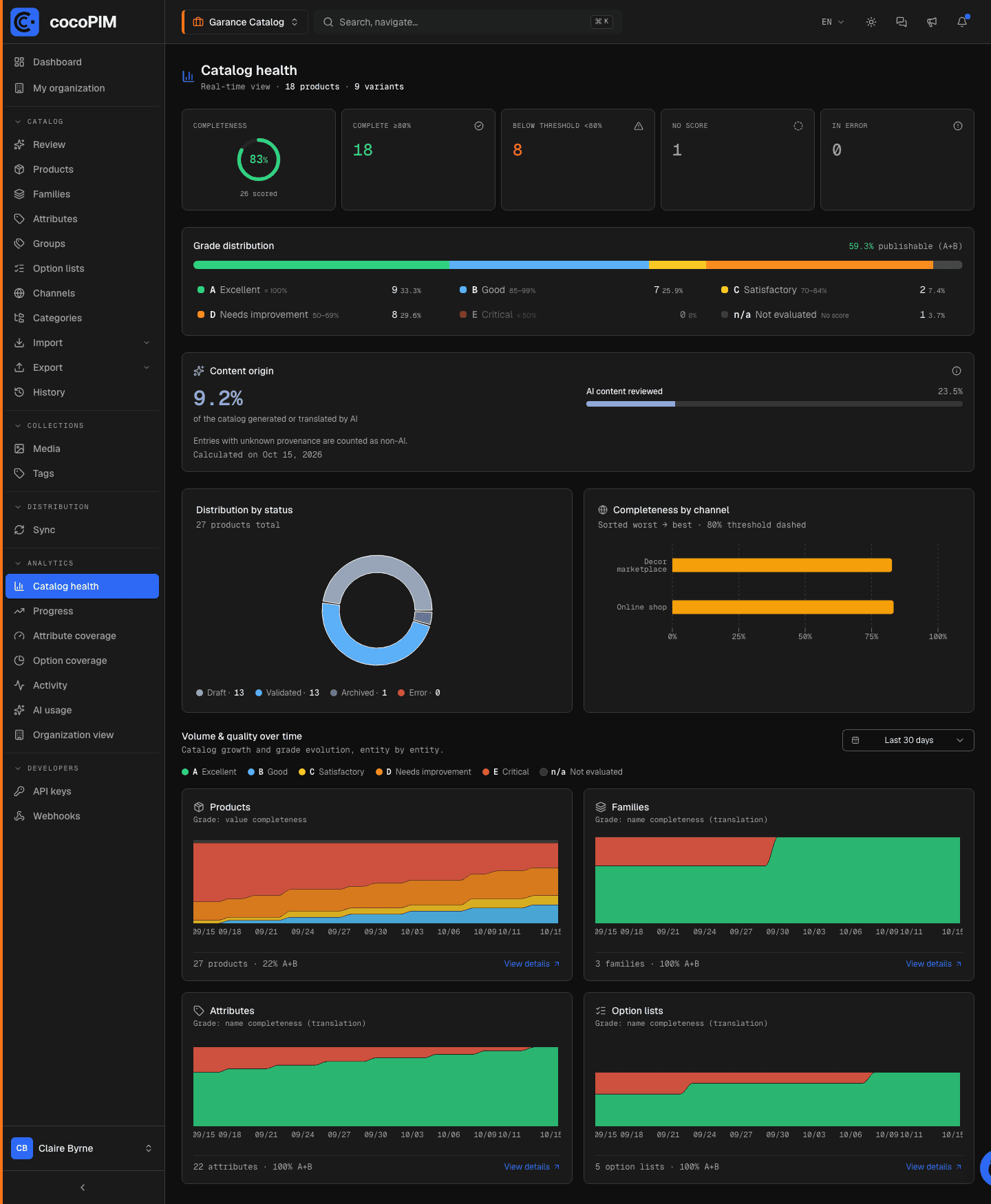This screenshot has width=991, height=1204.
Task: Open My organization
Action: [82, 88]
